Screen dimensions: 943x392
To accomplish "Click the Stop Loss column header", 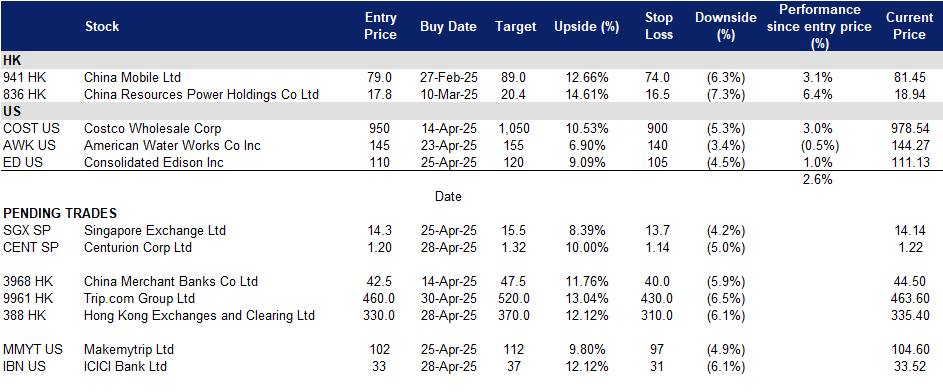I will [x=659, y=26].
